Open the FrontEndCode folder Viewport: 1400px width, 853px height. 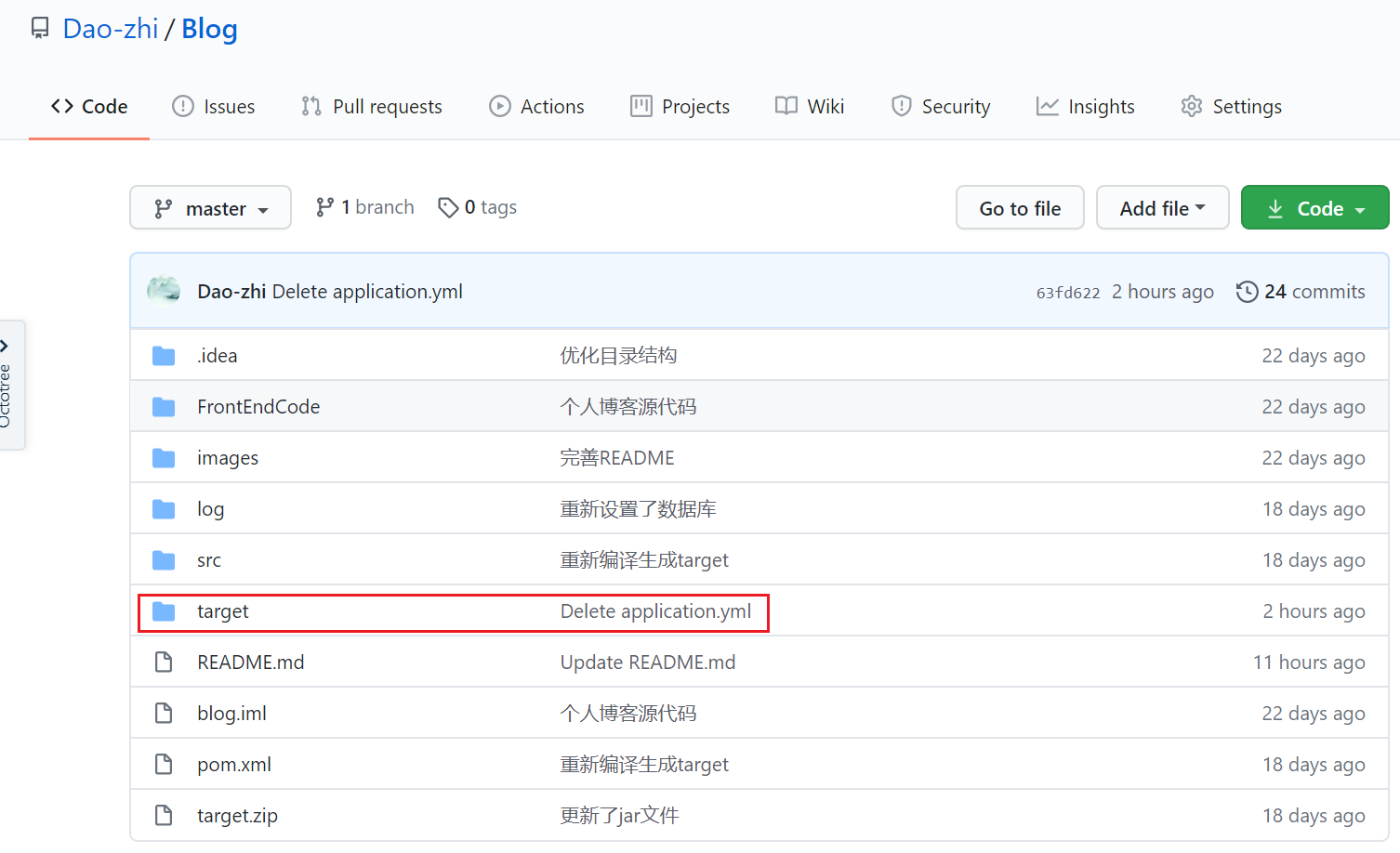click(x=258, y=407)
